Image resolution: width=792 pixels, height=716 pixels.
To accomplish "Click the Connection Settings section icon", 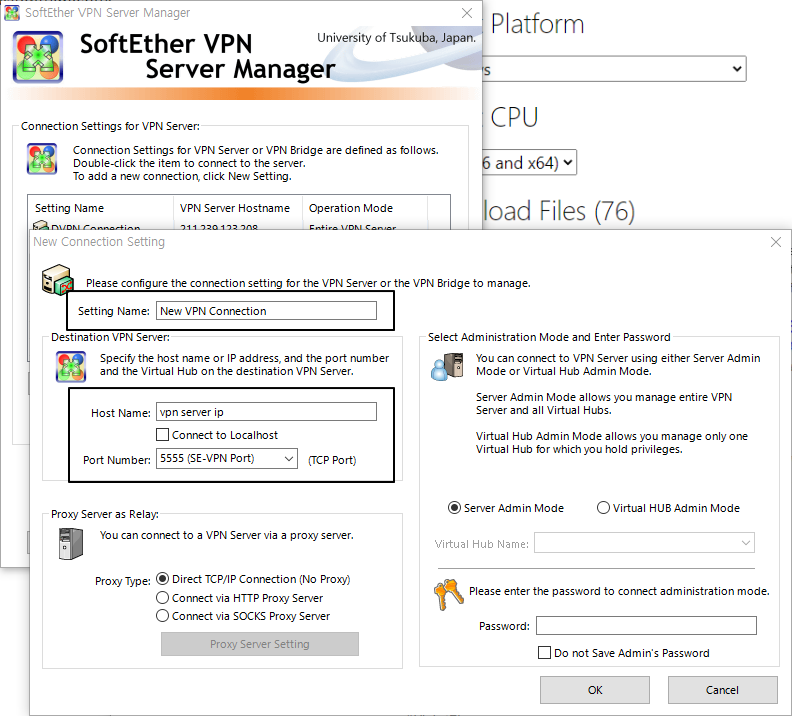I will (x=42, y=159).
